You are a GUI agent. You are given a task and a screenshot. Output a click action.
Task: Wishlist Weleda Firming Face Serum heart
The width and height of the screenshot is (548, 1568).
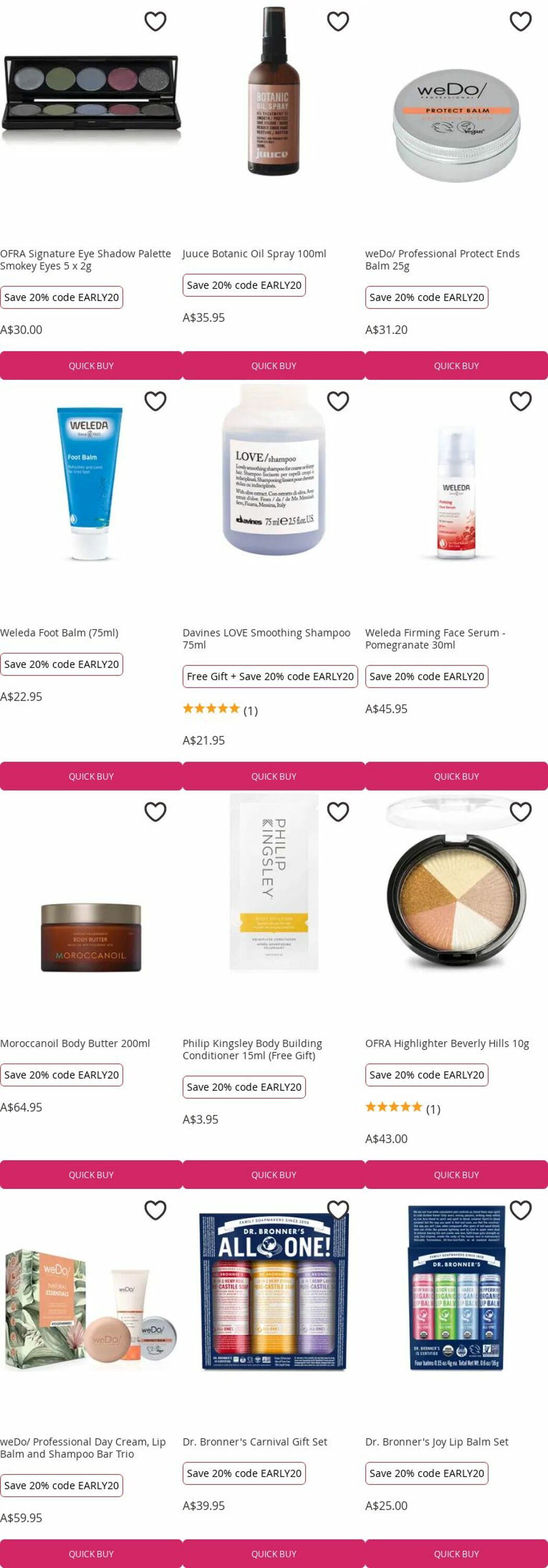(520, 401)
